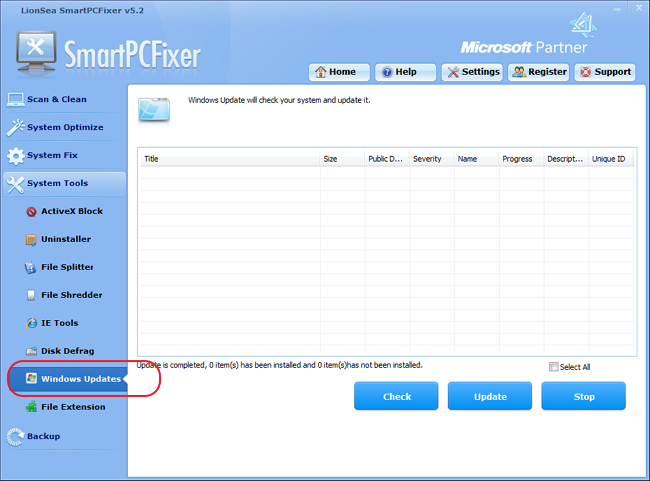Viewport: 650px width, 481px height.
Task: Collapse the System Tools section
Action: (x=65, y=184)
